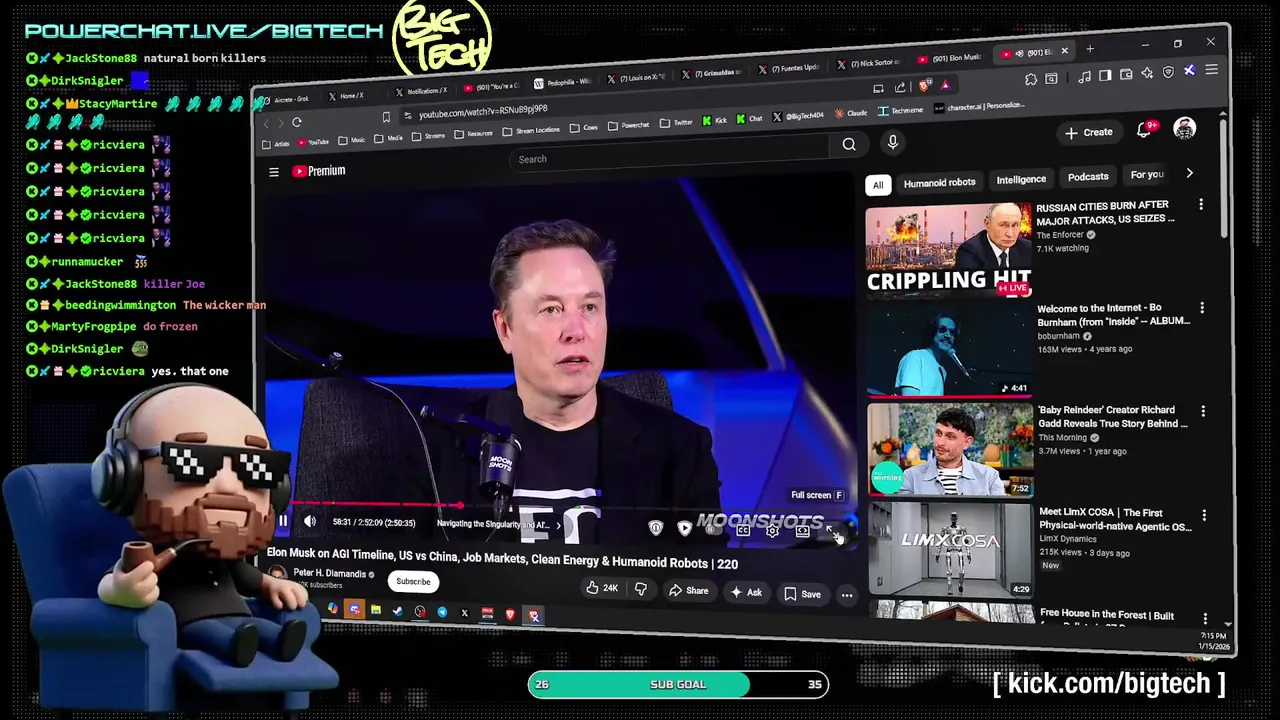1280x720 pixels.
Task: Open the 'Claude' bookmark
Action: (x=850, y=113)
